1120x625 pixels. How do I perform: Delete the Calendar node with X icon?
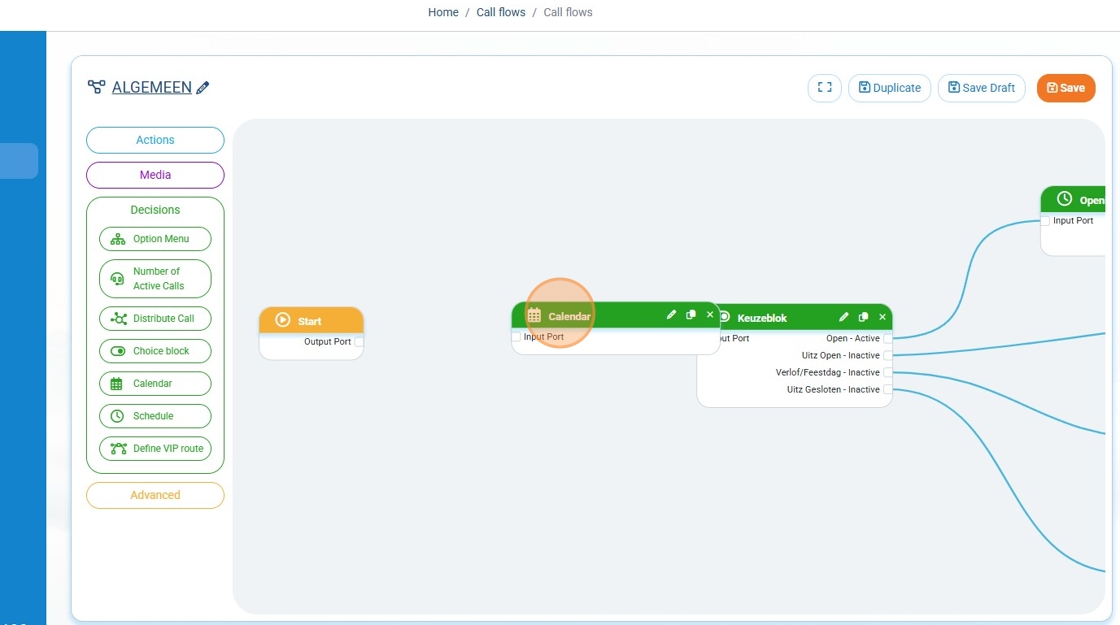pyautogui.click(x=710, y=315)
